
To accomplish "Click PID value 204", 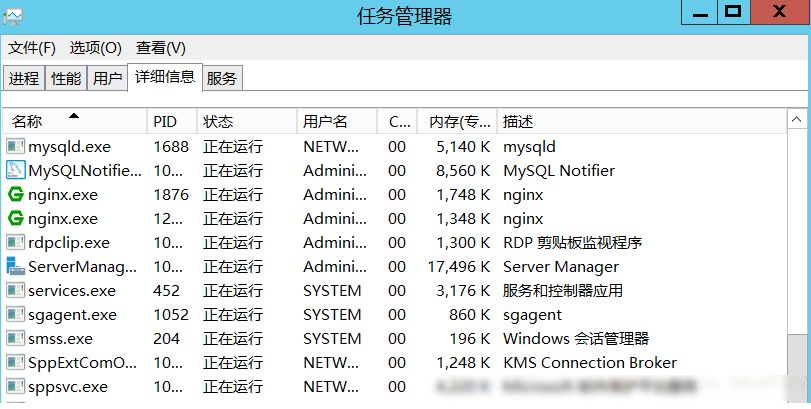I will 167,339.
